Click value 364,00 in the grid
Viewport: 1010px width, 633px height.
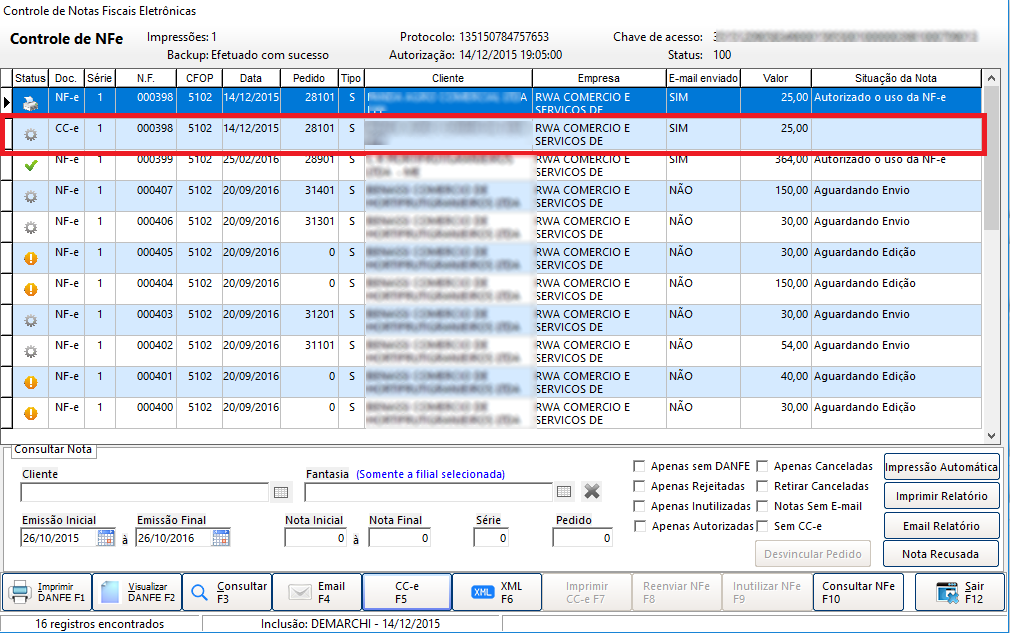click(792, 159)
